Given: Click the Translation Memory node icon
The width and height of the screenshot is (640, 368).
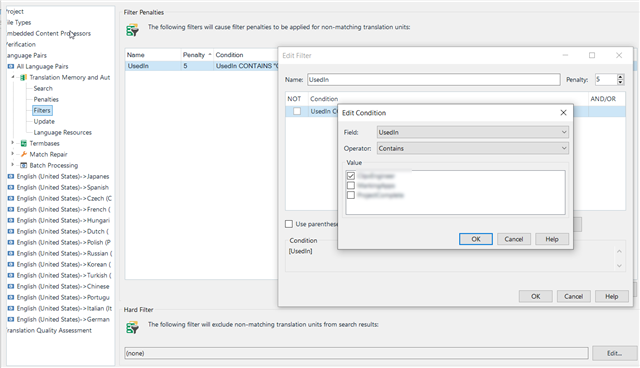Looking at the screenshot, I should click(23, 77).
